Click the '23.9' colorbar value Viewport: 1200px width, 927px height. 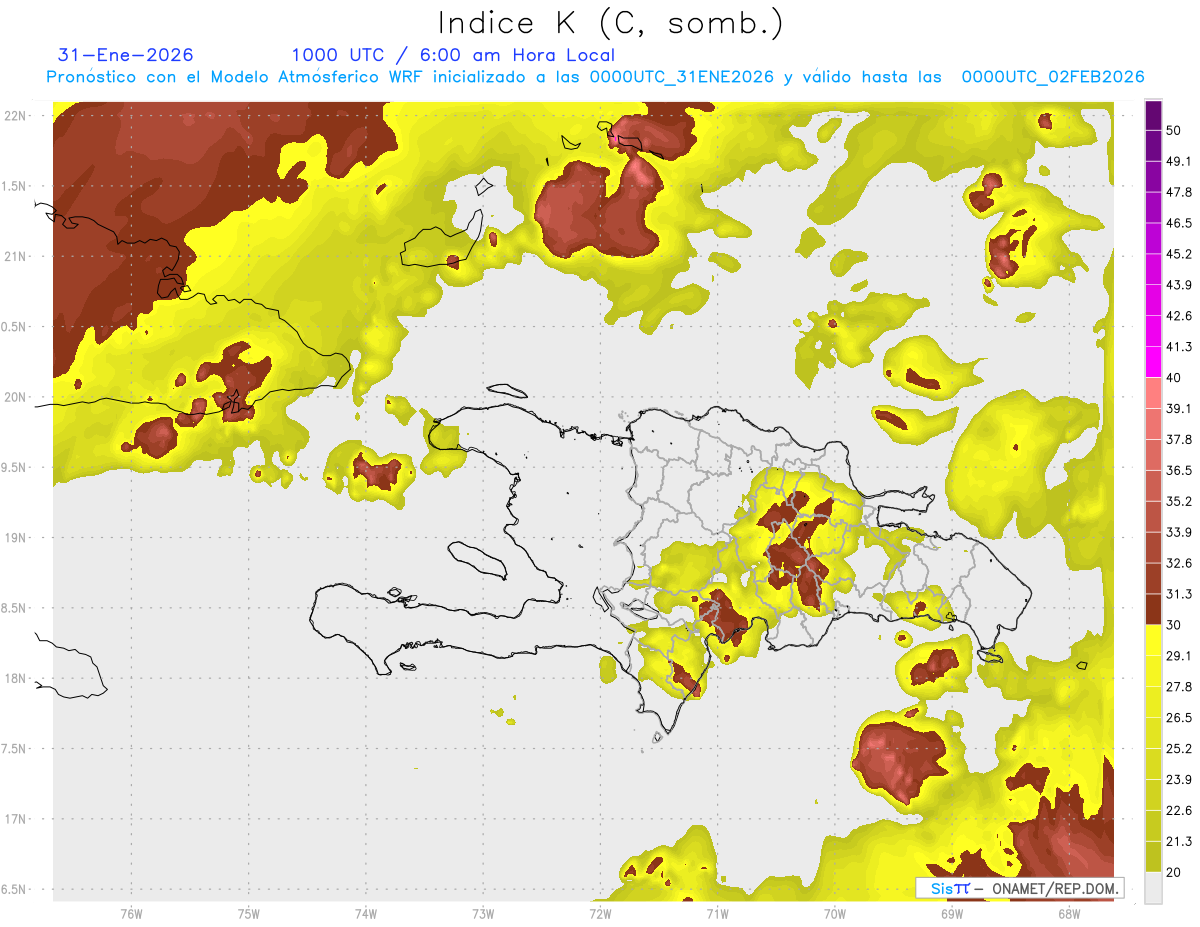pyautogui.click(x=1178, y=780)
